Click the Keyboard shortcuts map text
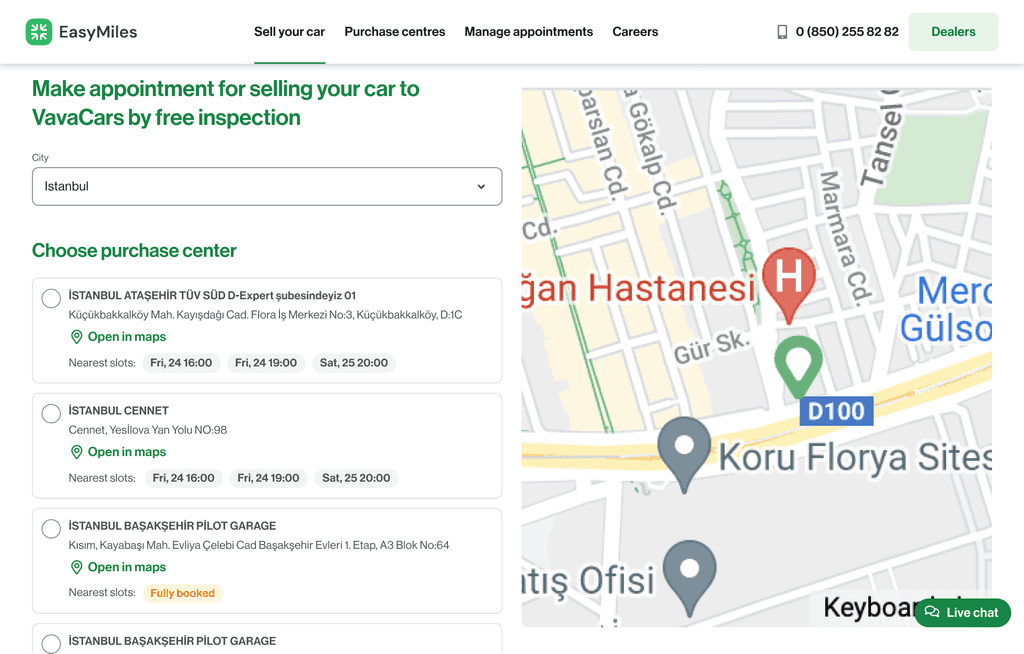1024x654 pixels. pyautogui.click(x=870, y=608)
